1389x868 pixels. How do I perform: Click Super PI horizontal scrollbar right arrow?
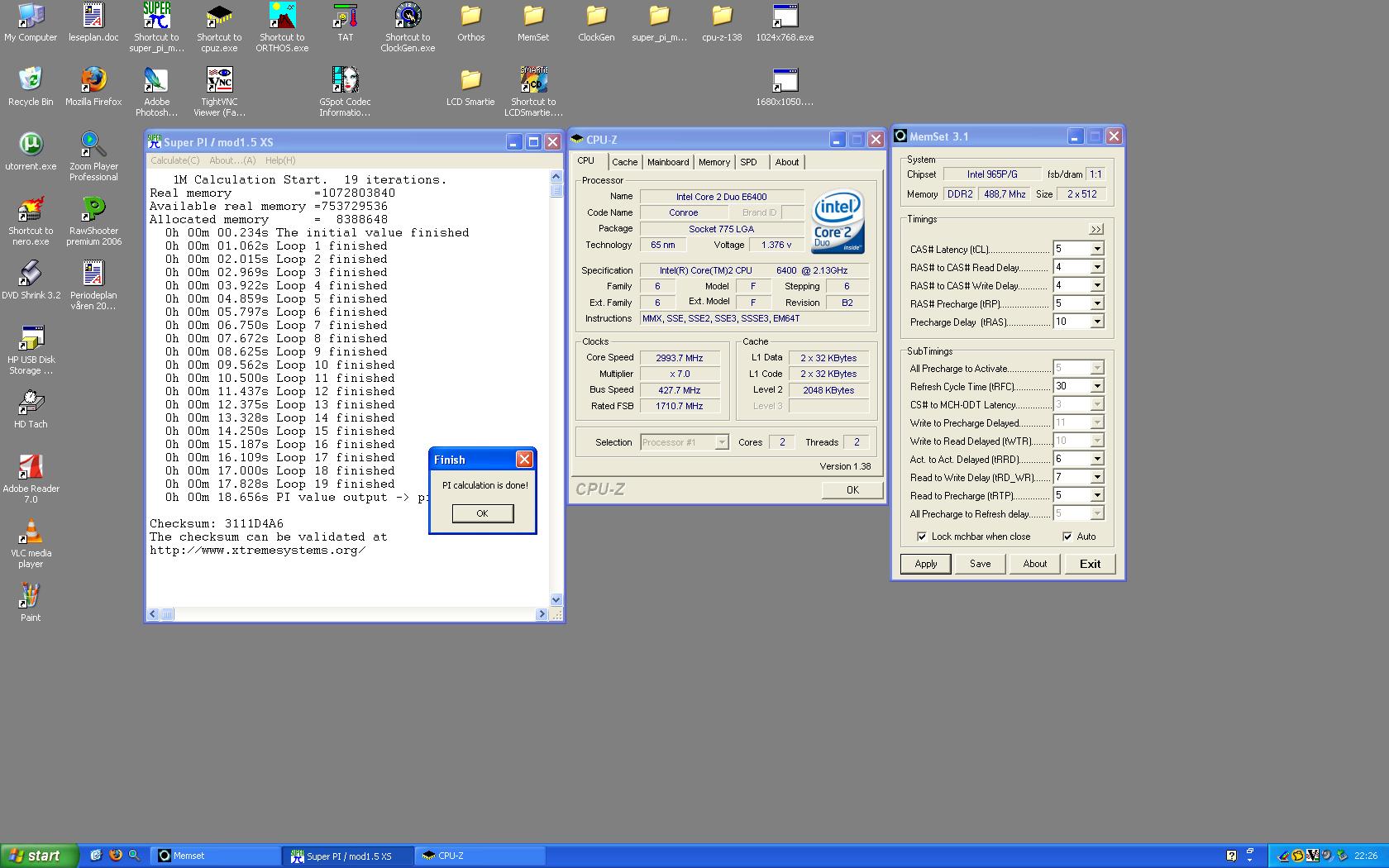pyautogui.click(x=542, y=614)
